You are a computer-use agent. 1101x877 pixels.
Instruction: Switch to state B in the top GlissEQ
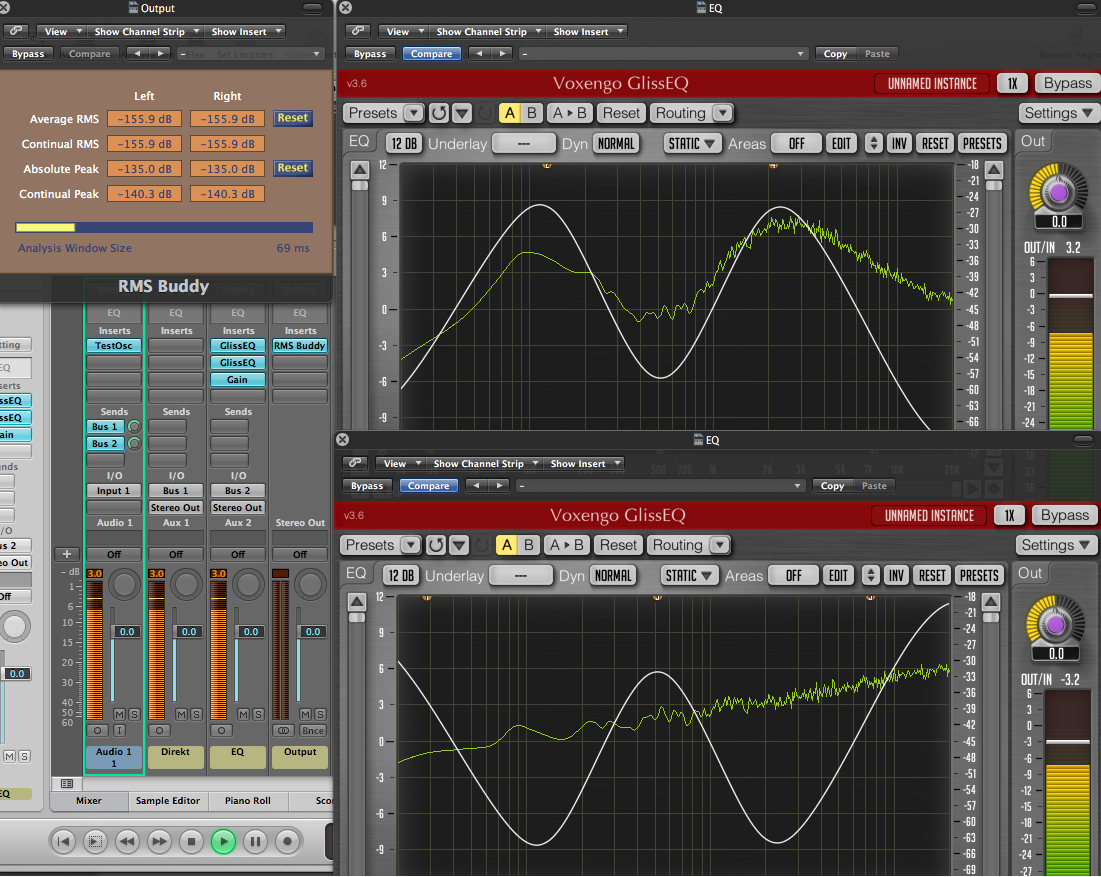pos(532,113)
